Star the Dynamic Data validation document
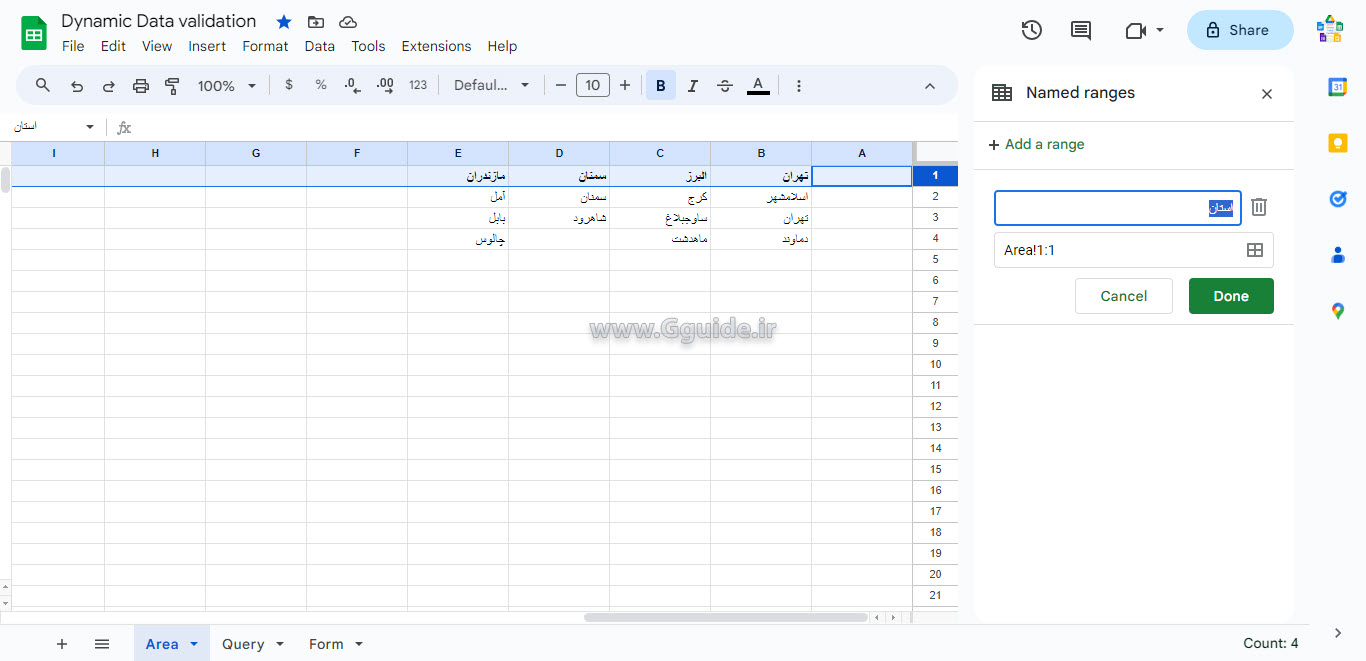1366x661 pixels. 284,22
